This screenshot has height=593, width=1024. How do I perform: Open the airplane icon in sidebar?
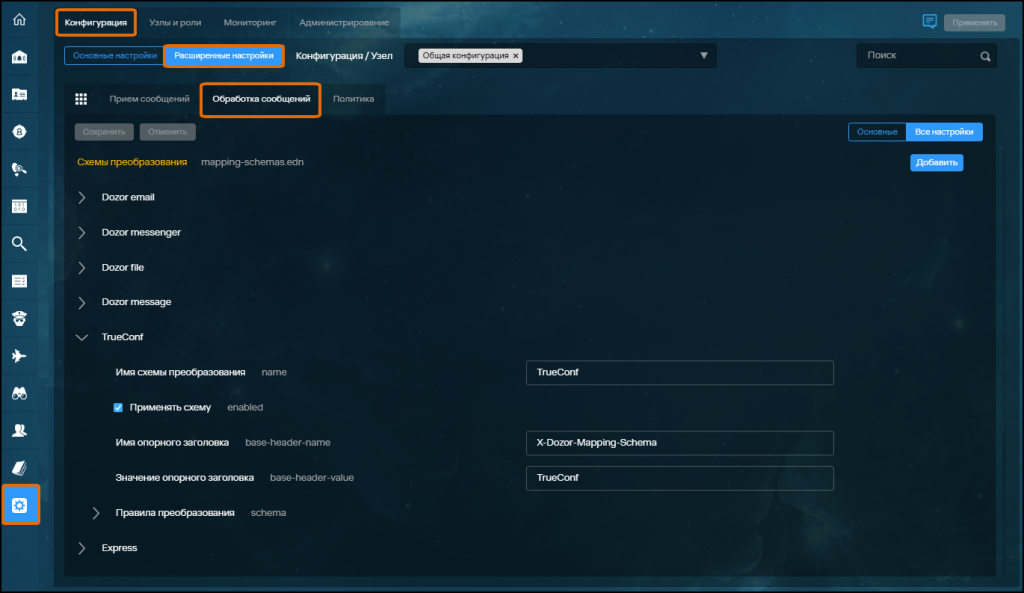pos(19,356)
